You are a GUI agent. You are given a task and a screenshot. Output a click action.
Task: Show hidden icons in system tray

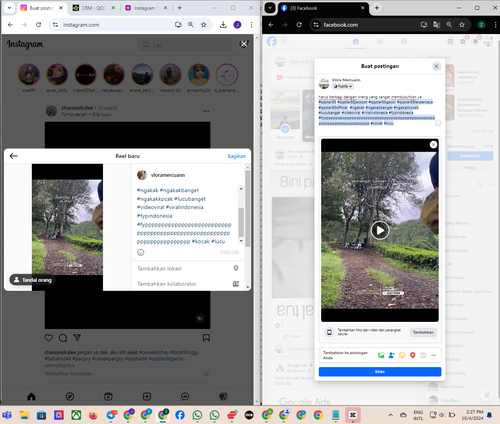[x=391, y=415]
